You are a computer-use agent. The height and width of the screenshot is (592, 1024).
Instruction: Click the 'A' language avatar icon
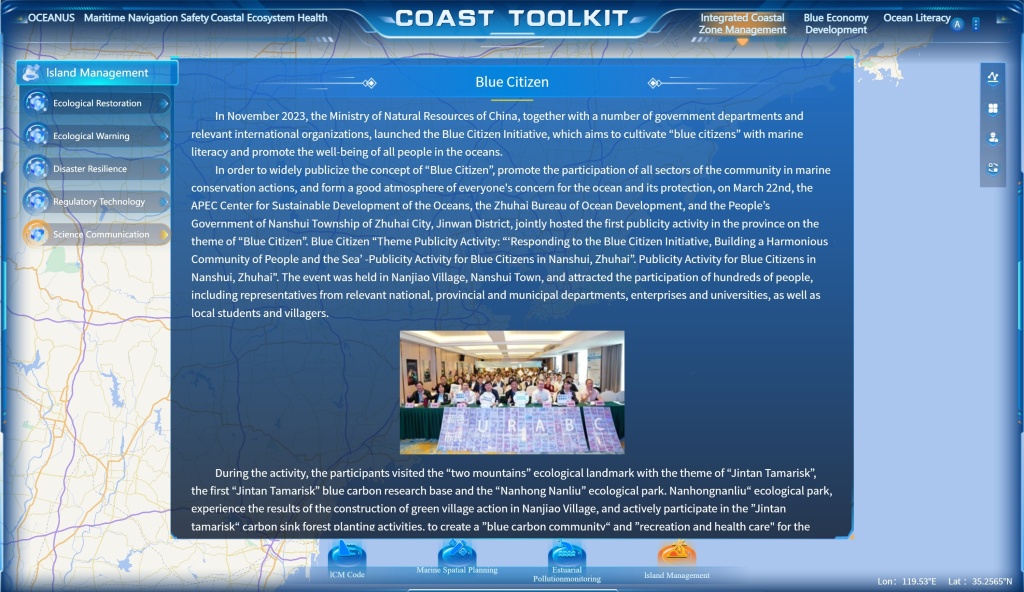pos(957,24)
